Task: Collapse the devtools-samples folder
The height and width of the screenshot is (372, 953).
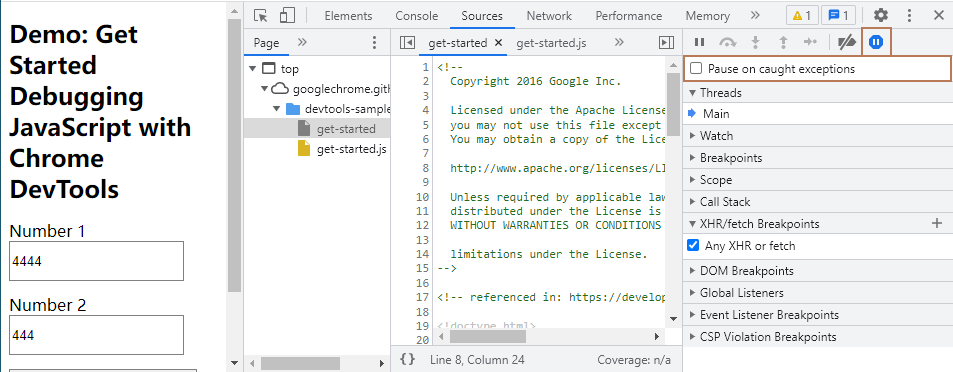Action: point(277,109)
